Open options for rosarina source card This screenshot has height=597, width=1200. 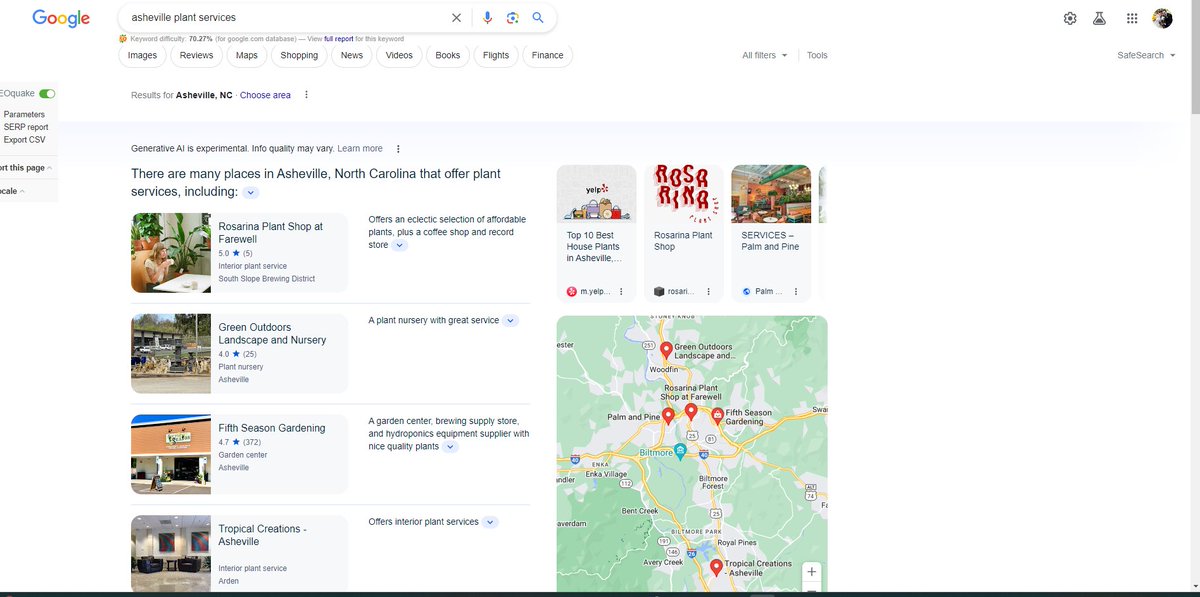(708, 292)
